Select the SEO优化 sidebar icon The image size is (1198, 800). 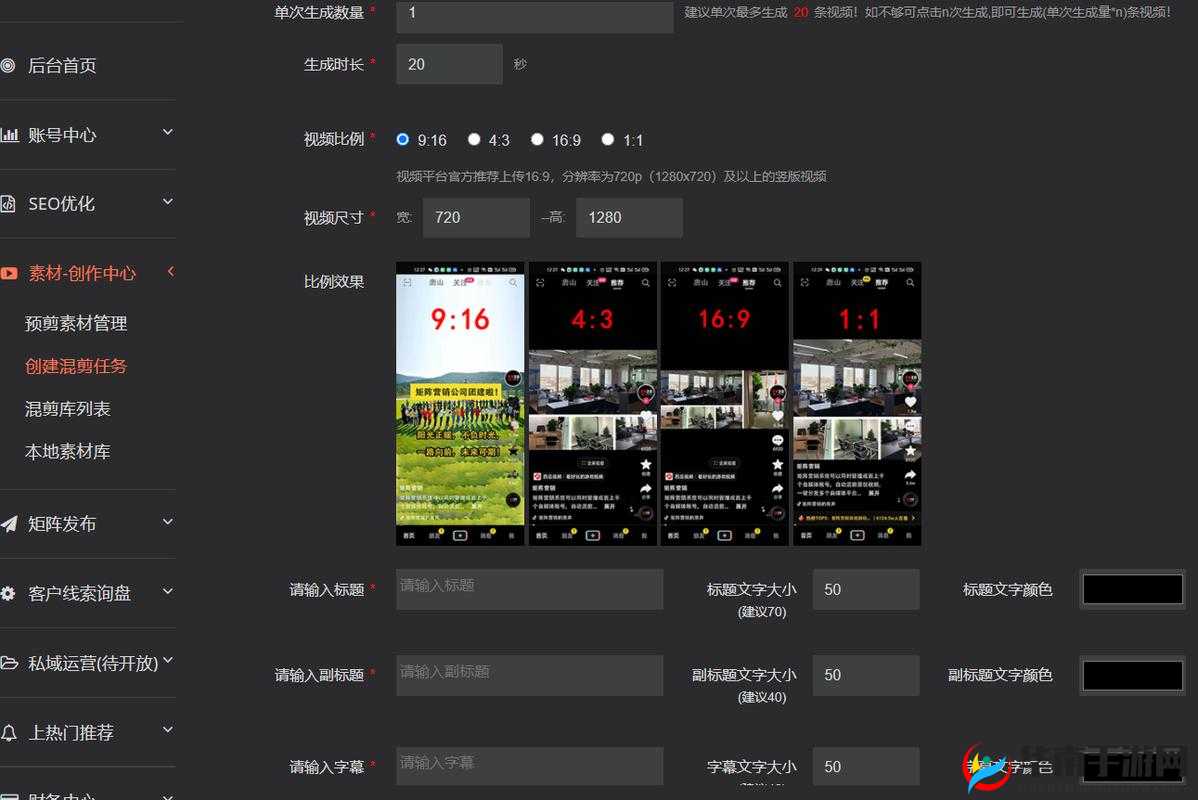(x=11, y=203)
